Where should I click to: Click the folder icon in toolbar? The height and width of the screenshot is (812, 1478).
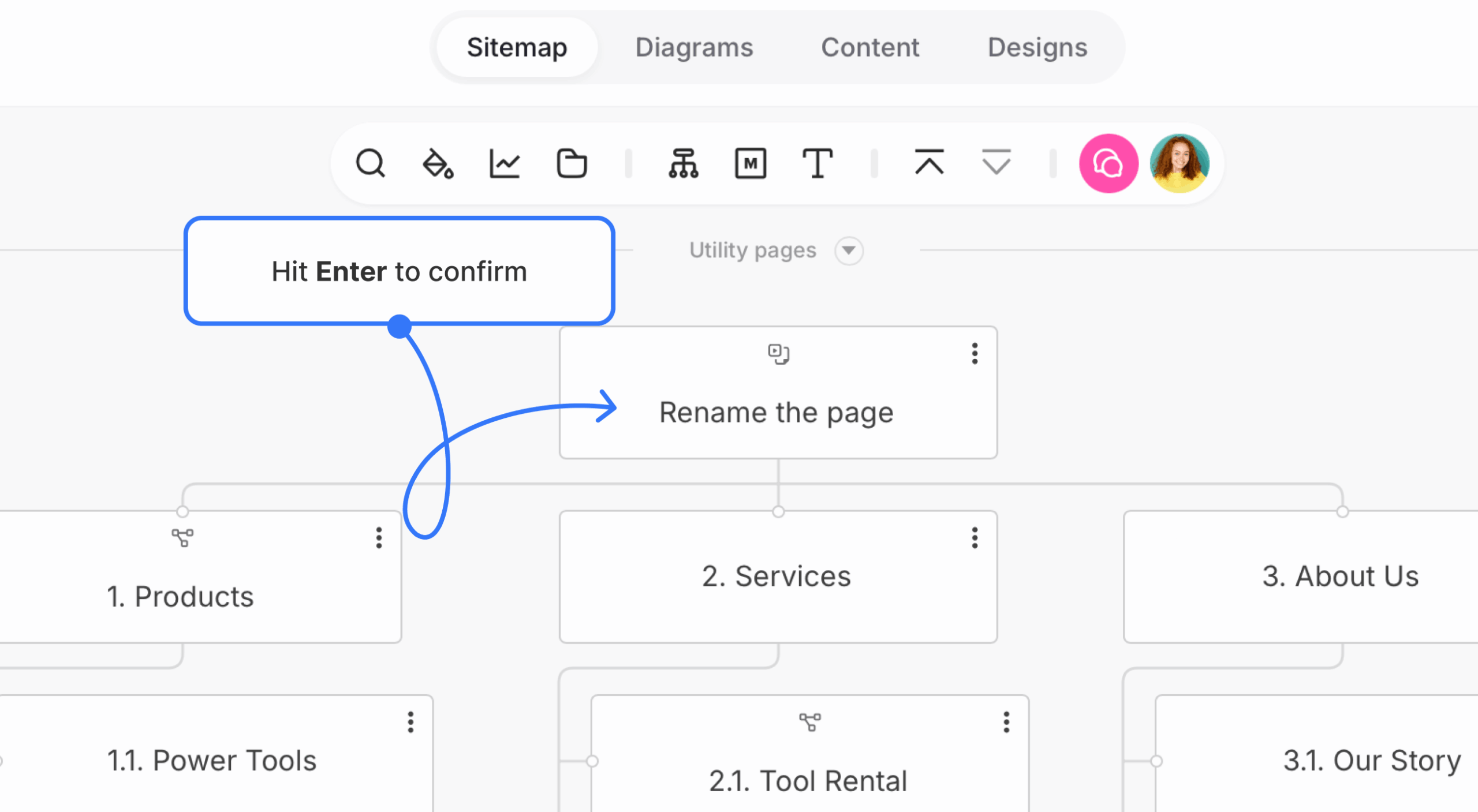point(572,163)
